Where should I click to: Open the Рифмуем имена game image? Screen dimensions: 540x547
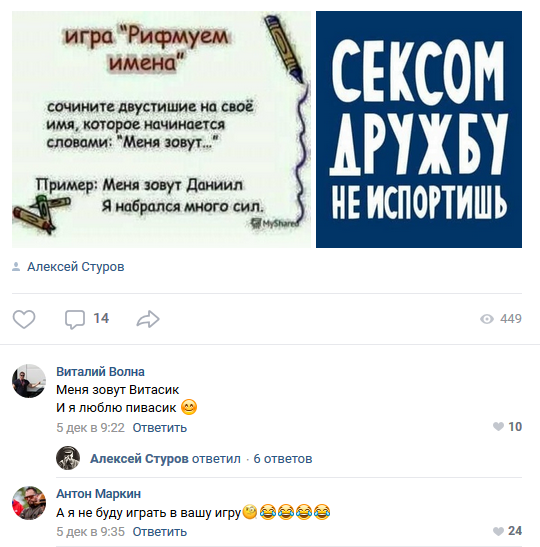click(x=162, y=129)
